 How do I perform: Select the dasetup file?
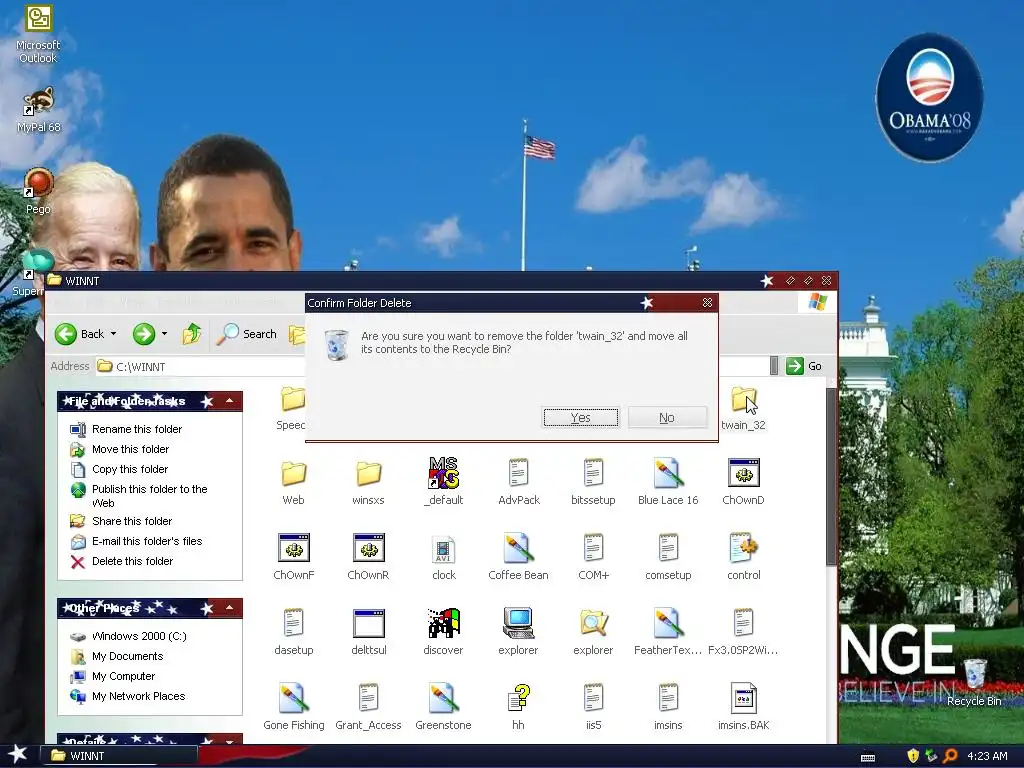(293, 632)
